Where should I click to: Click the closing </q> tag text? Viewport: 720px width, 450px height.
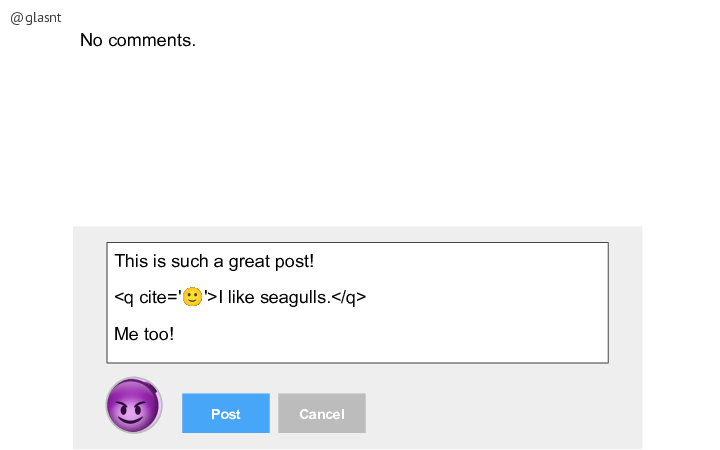[349, 298]
